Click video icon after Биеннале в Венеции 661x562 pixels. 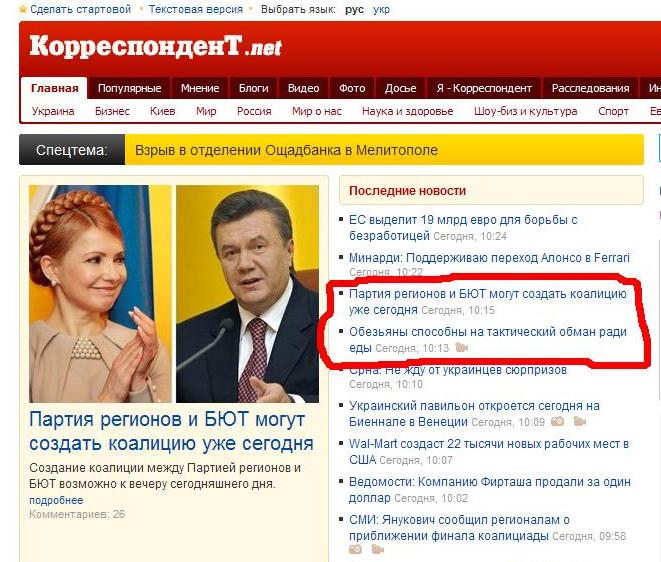(580, 421)
